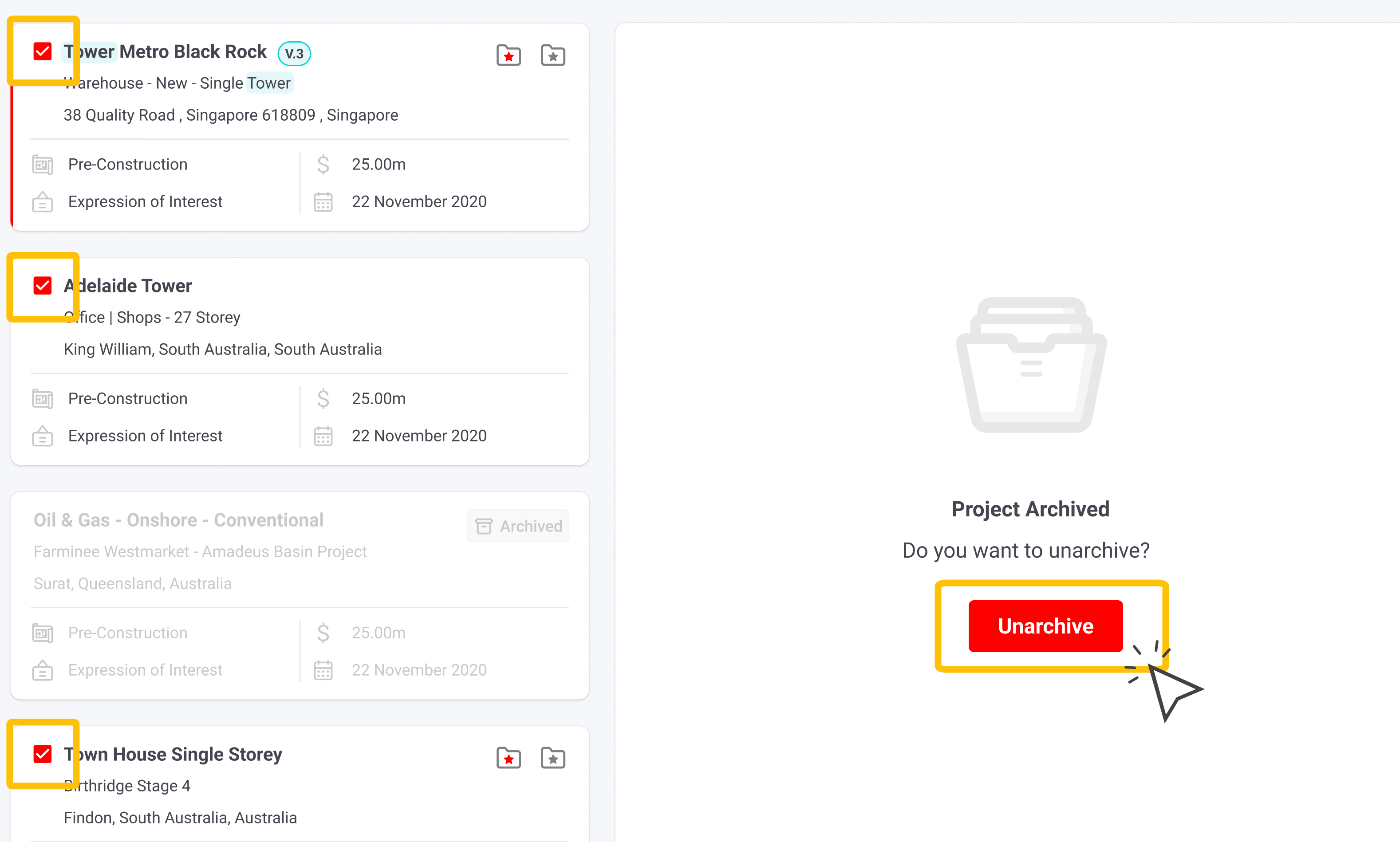The width and height of the screenshot is (1400, 842).
Task: Click Expression of Interest icon on Tower Metro card
Action: pyautogui.click(x=43, y=202)
